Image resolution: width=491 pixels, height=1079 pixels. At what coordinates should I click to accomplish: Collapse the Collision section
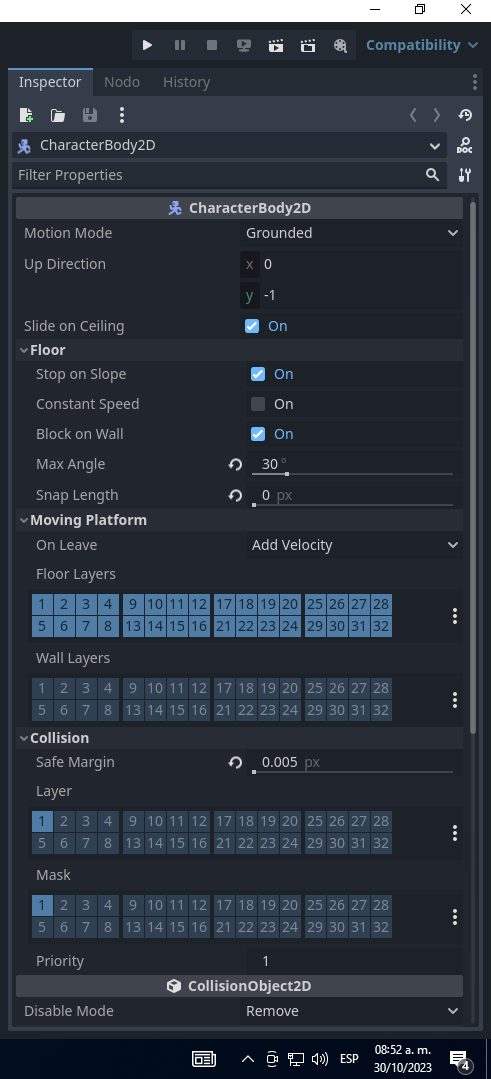tap(239, 738)
